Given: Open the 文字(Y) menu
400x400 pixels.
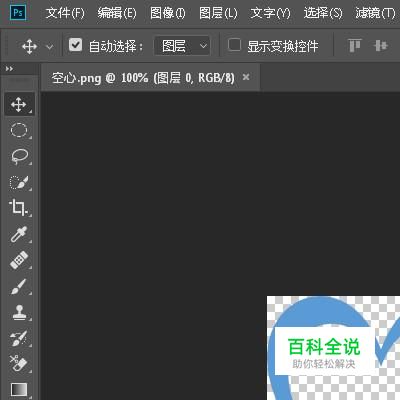Looking at the screenshot, I should 270,13.
